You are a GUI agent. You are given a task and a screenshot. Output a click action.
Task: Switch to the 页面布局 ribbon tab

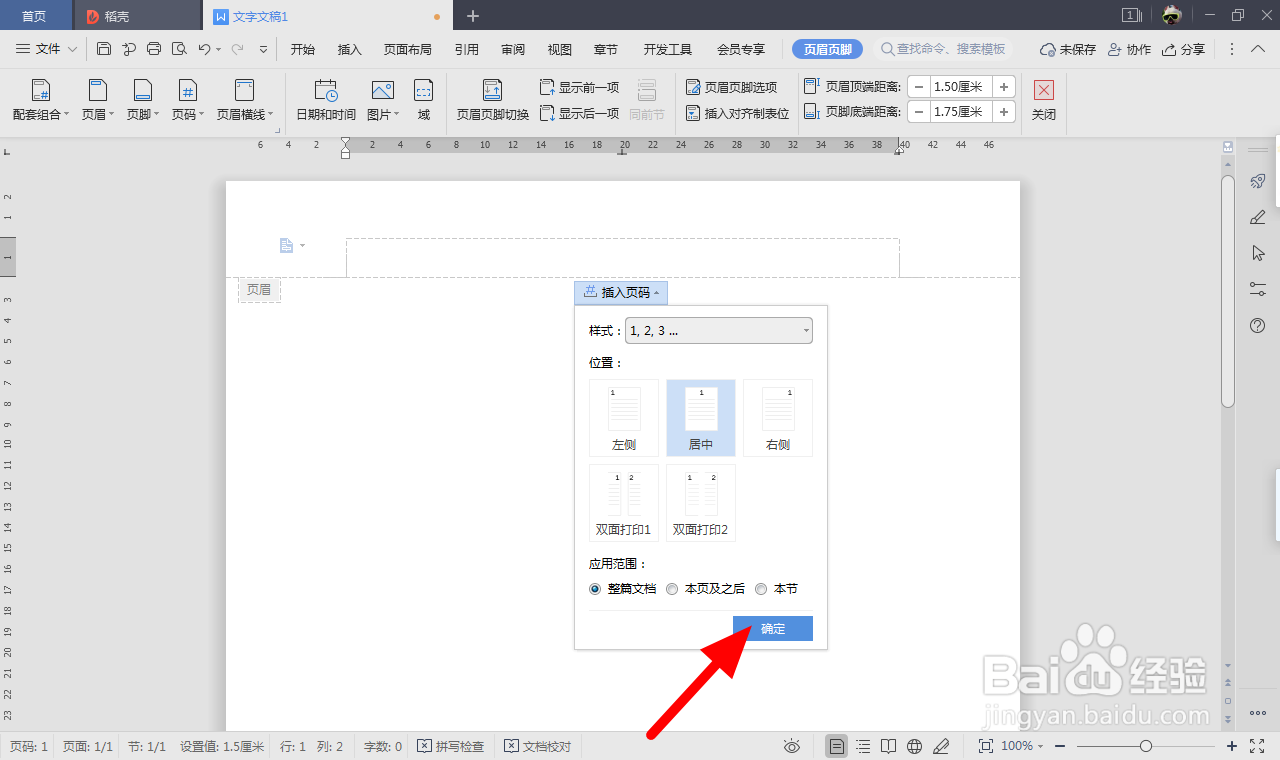tap(406, 48)
